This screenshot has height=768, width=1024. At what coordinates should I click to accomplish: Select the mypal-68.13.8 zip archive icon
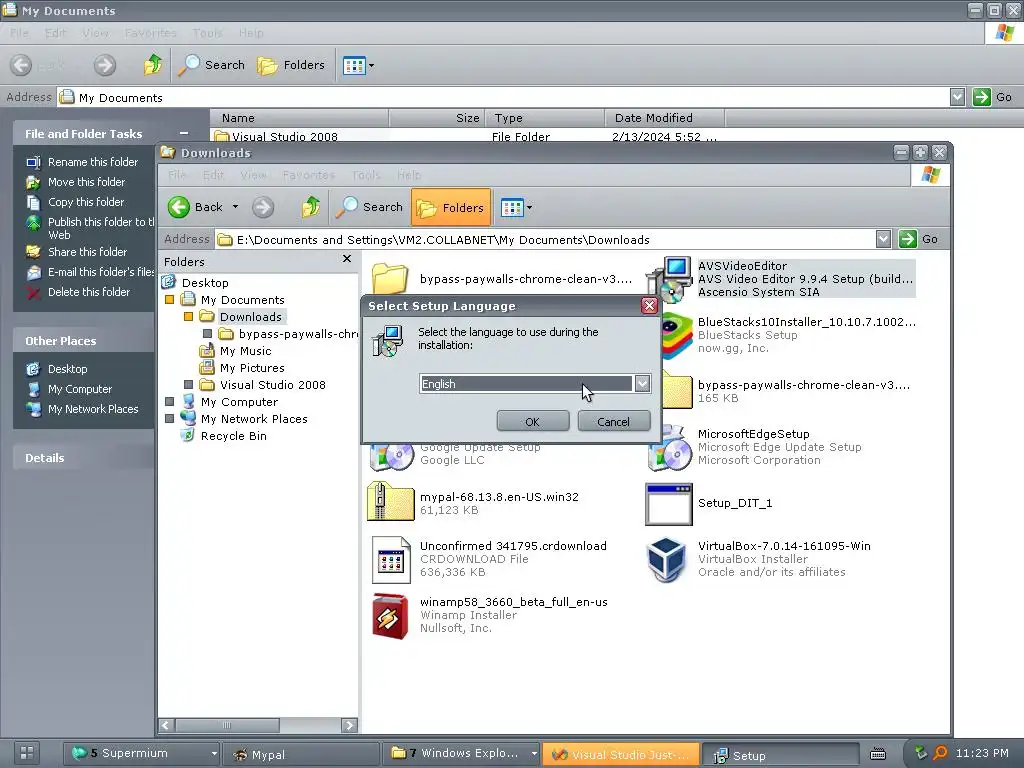[x=391, y=502]
